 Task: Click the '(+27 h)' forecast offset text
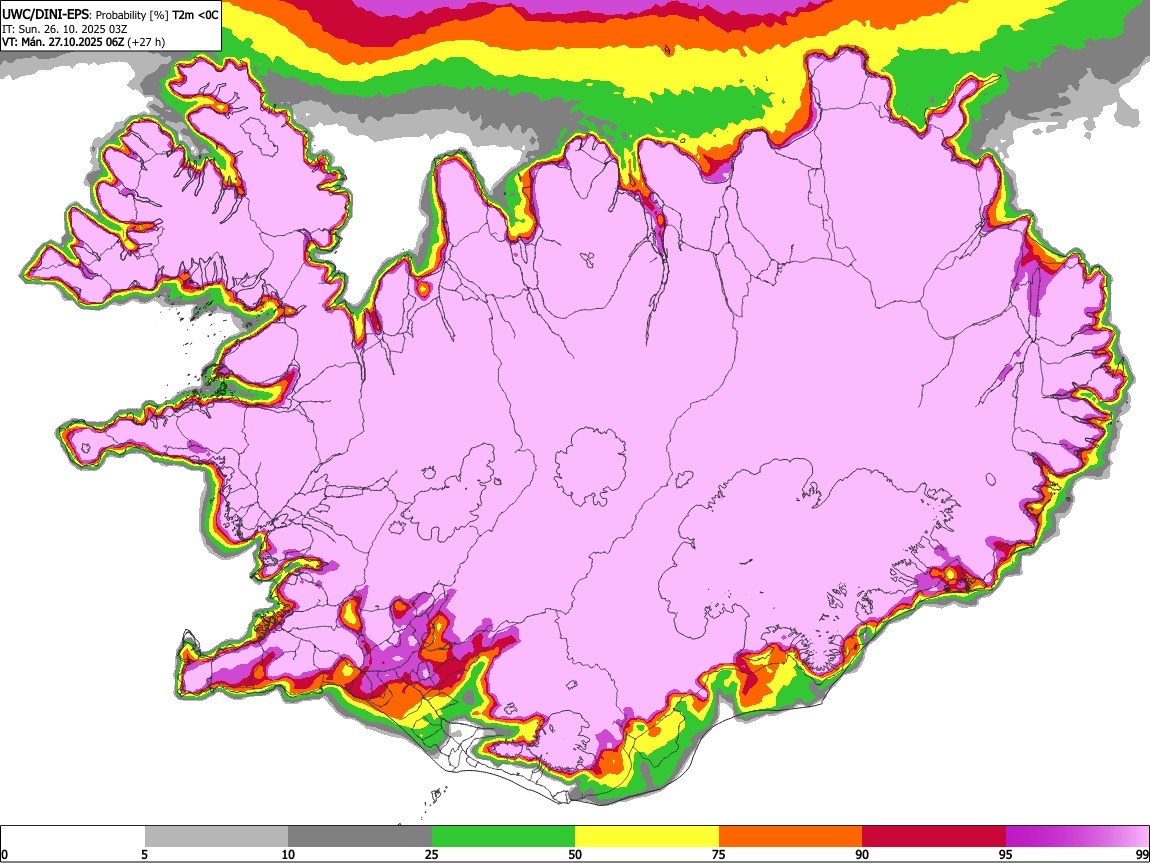[x=147, y=42]
